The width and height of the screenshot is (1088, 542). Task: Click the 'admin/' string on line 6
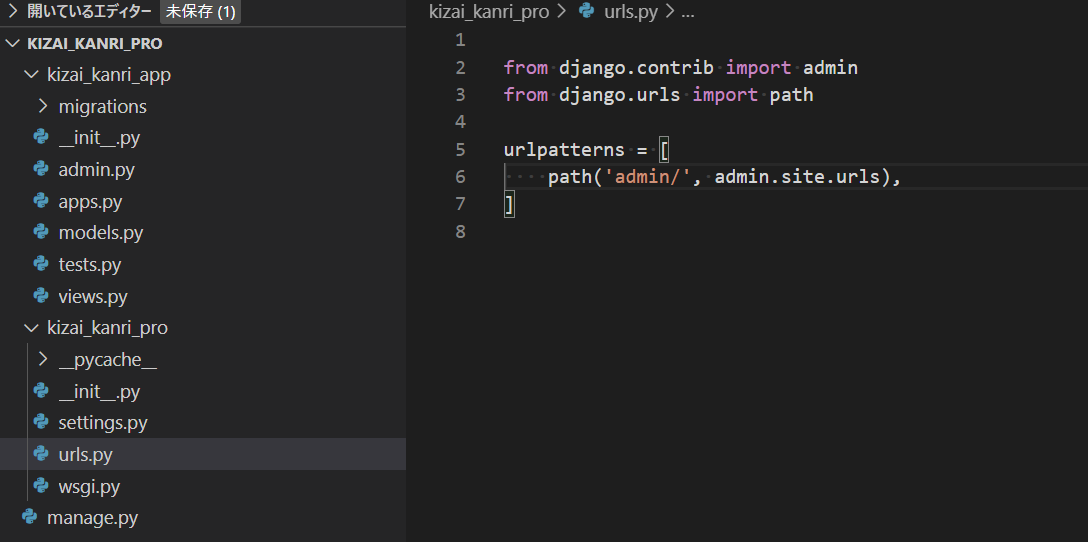[x=648, y=177]
